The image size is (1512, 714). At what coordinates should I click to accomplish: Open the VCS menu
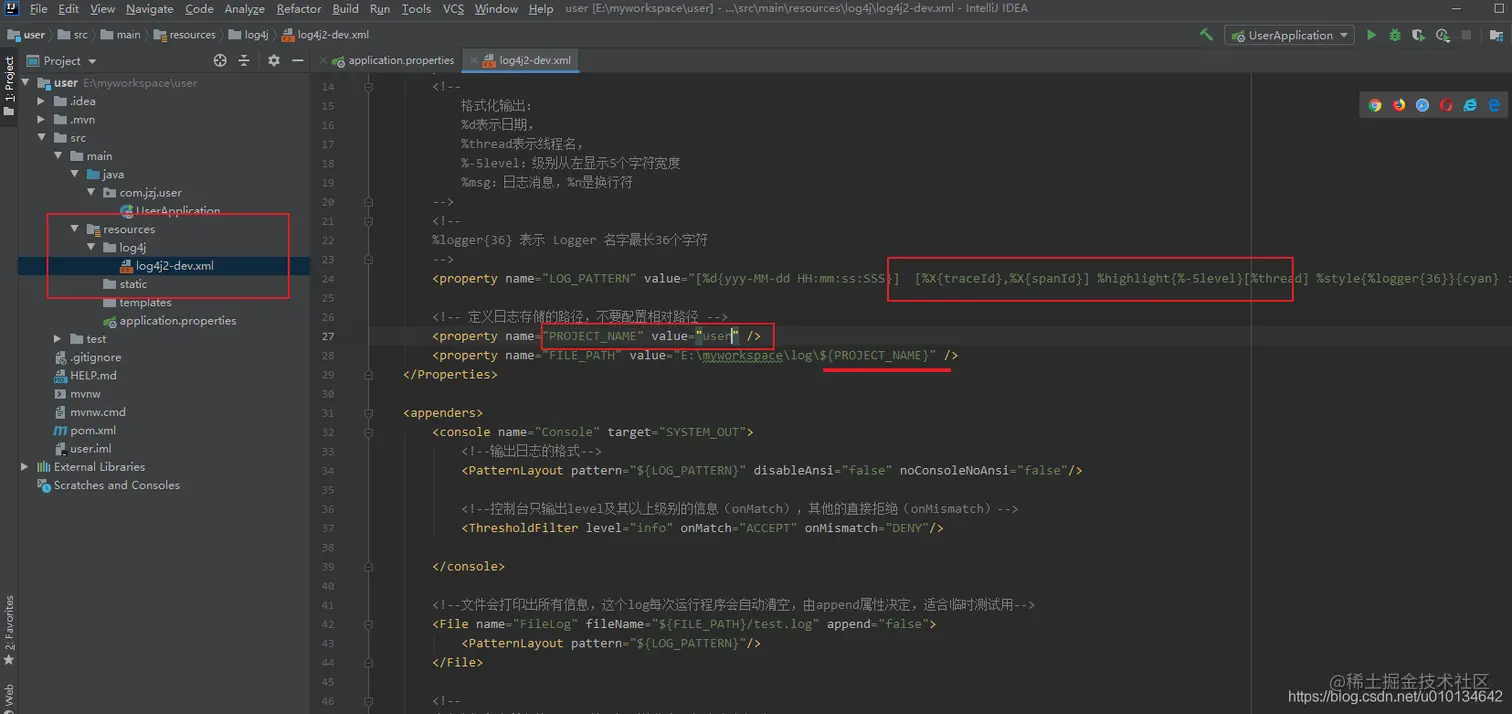click(x=453, y=9)
